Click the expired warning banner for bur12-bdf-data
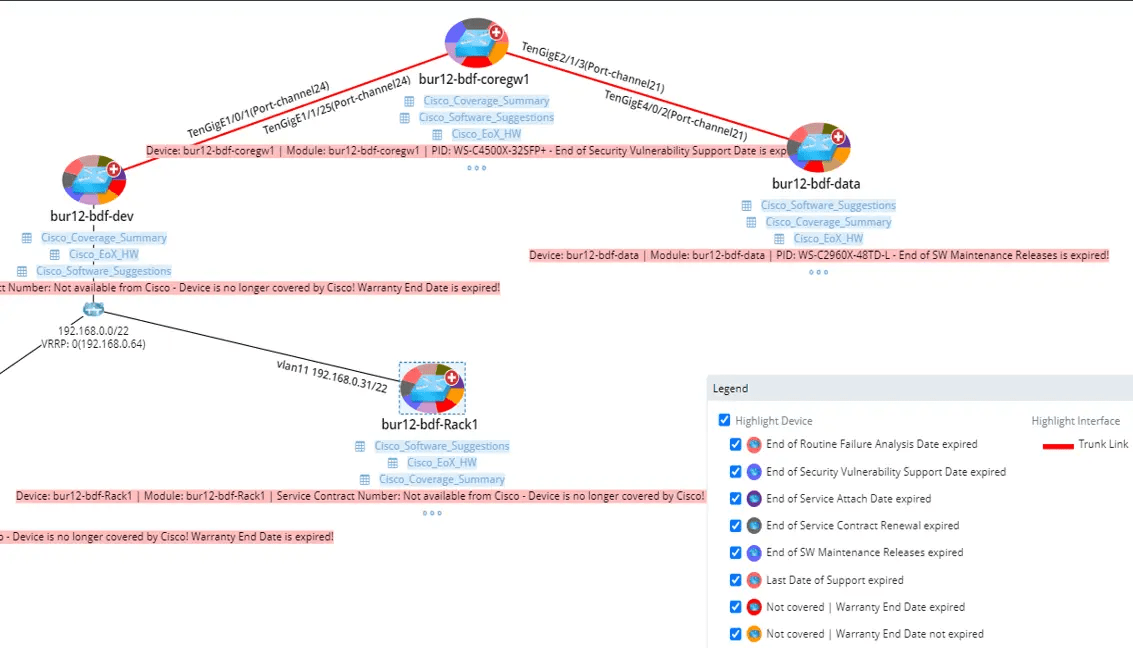 click(819, 255)
